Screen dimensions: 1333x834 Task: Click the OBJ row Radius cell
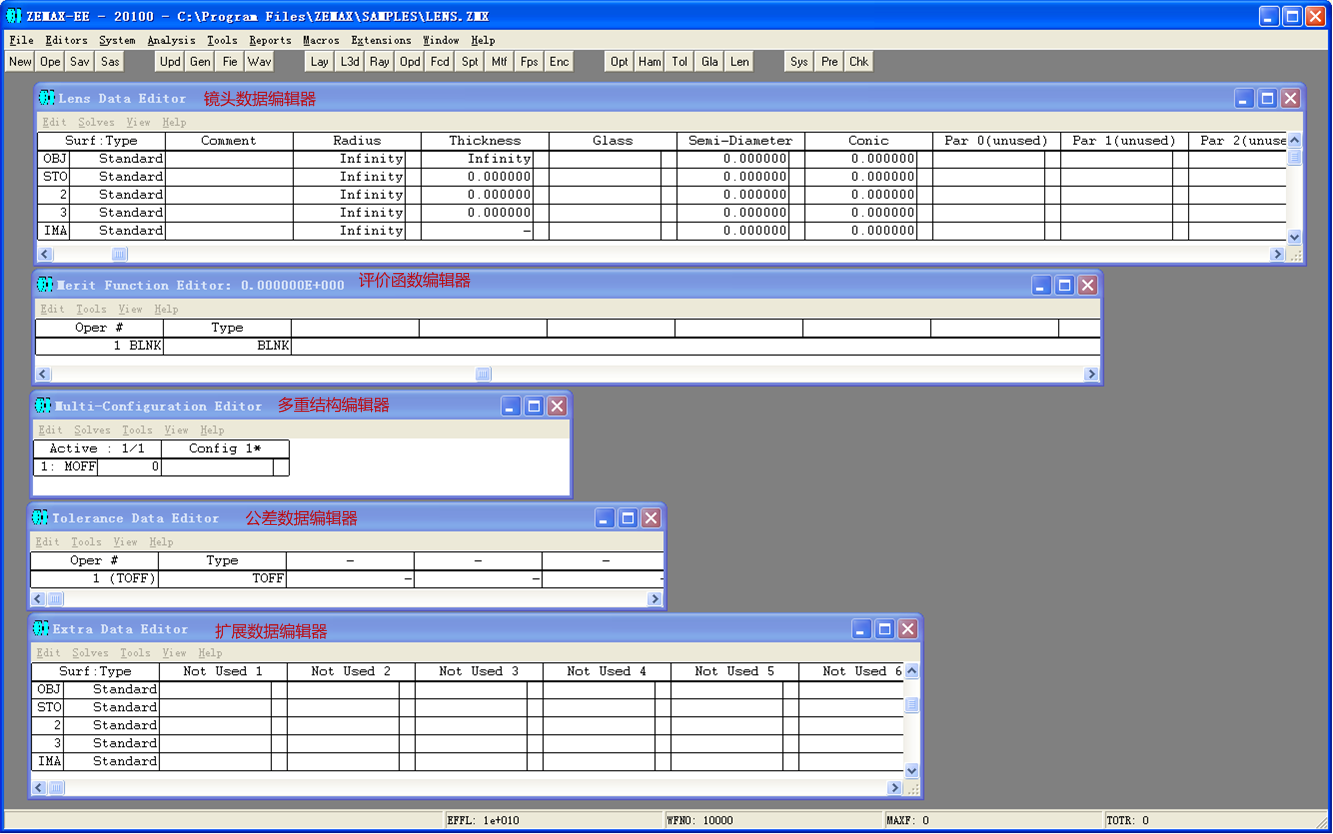(349, 159)
